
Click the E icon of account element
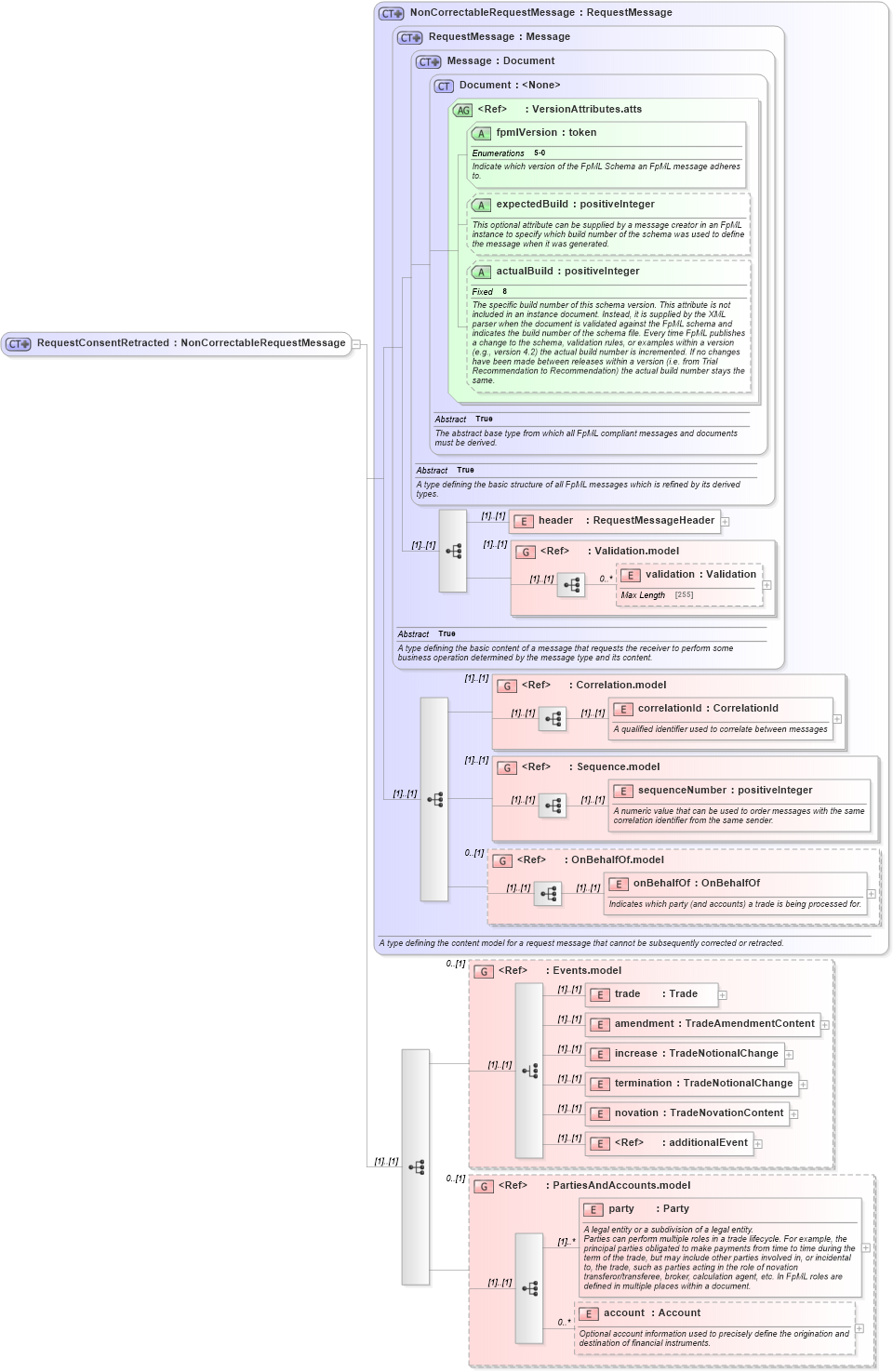coord(589,1314)
